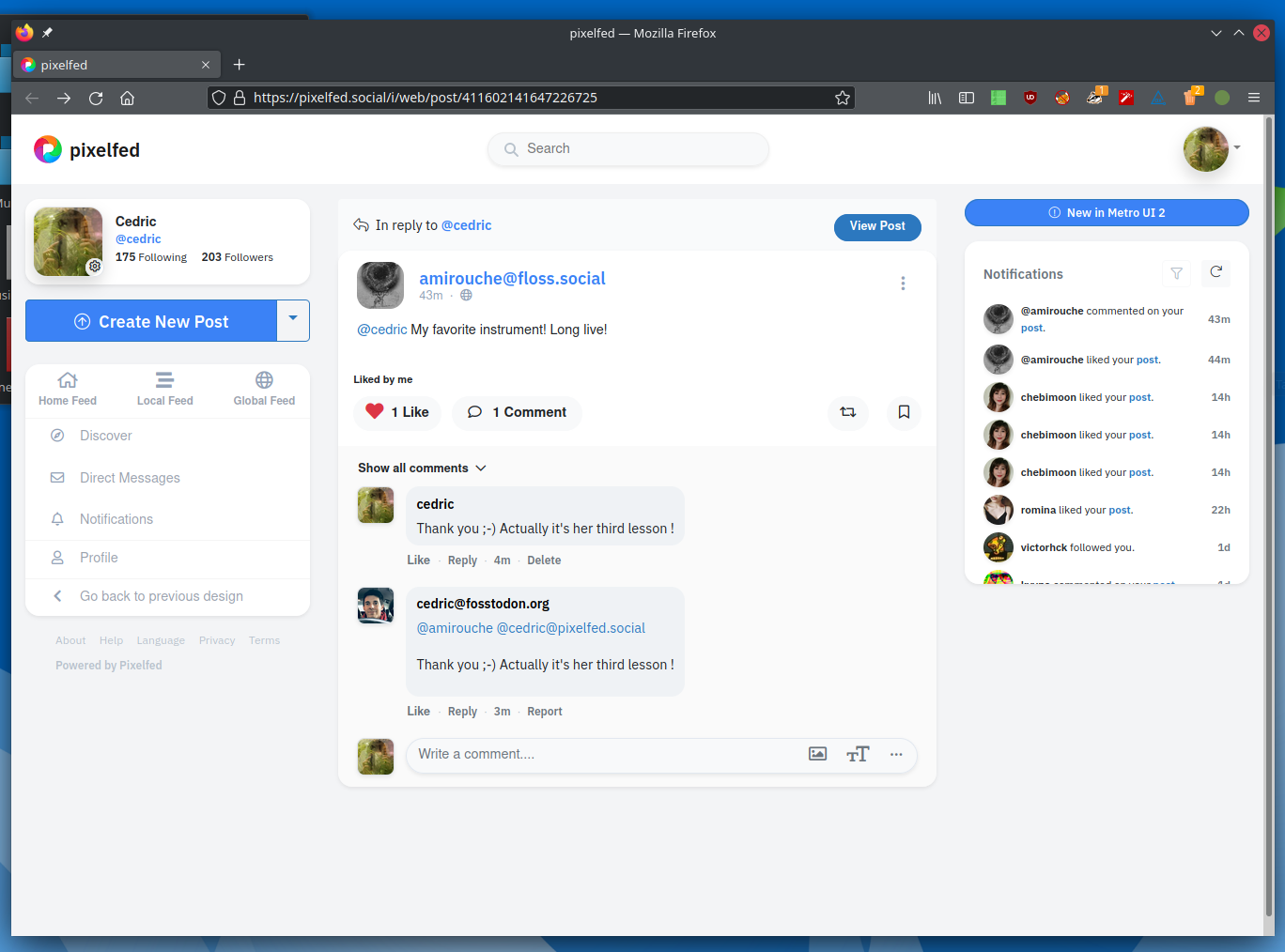This screenshot has width=1285, height=952.
Task: Open the About footer link
Action: coord(70,640)
